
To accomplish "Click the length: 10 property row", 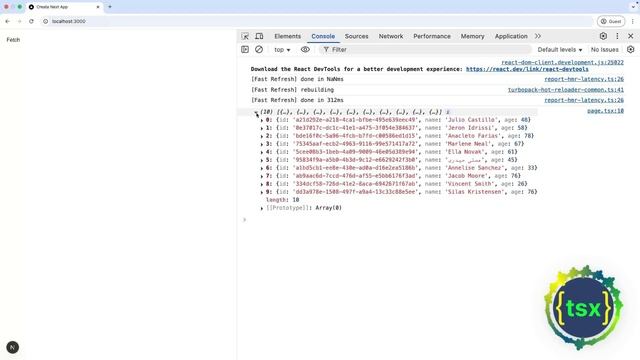I will pyautogui.click(x=282, y=200).
